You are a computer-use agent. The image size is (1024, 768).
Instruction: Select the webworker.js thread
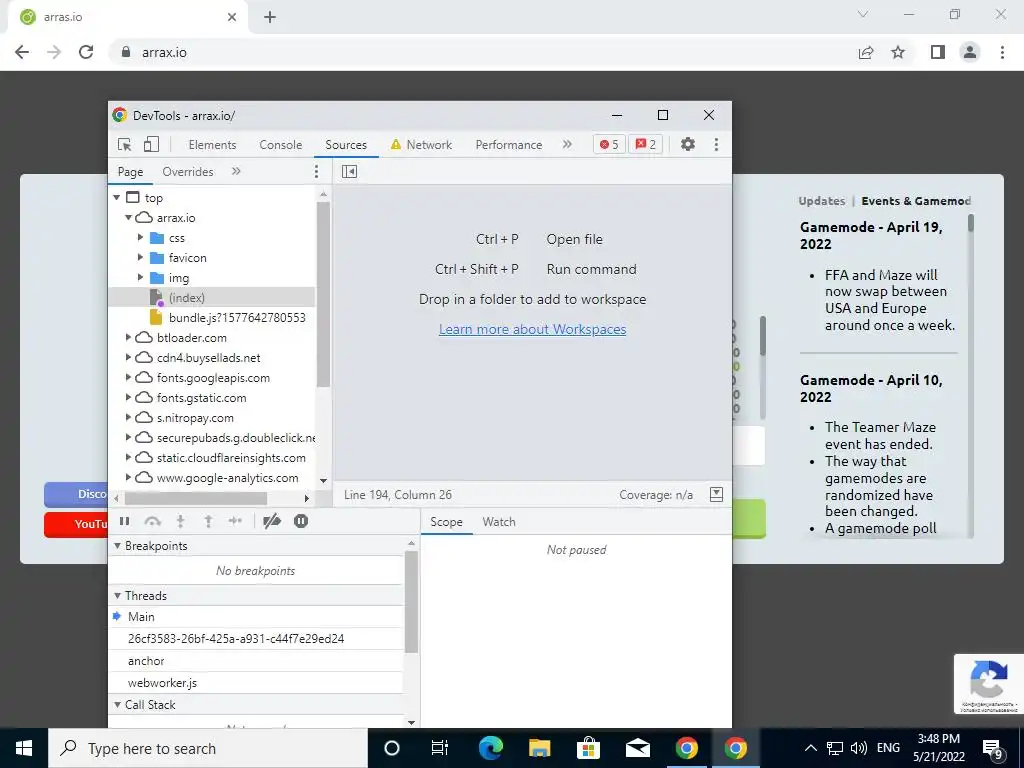click(x=257, y=682)
